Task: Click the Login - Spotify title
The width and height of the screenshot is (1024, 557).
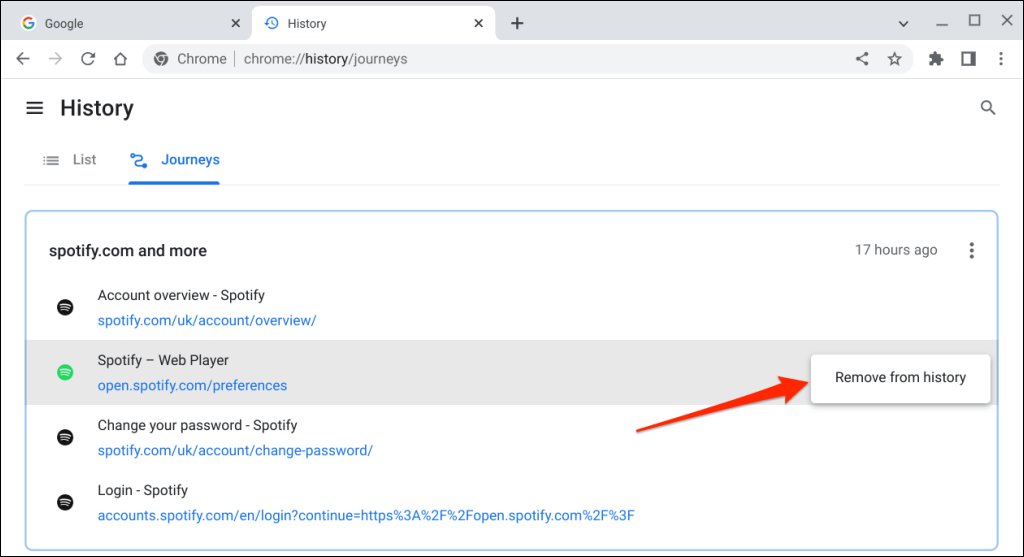Action: tap(142, 490)
